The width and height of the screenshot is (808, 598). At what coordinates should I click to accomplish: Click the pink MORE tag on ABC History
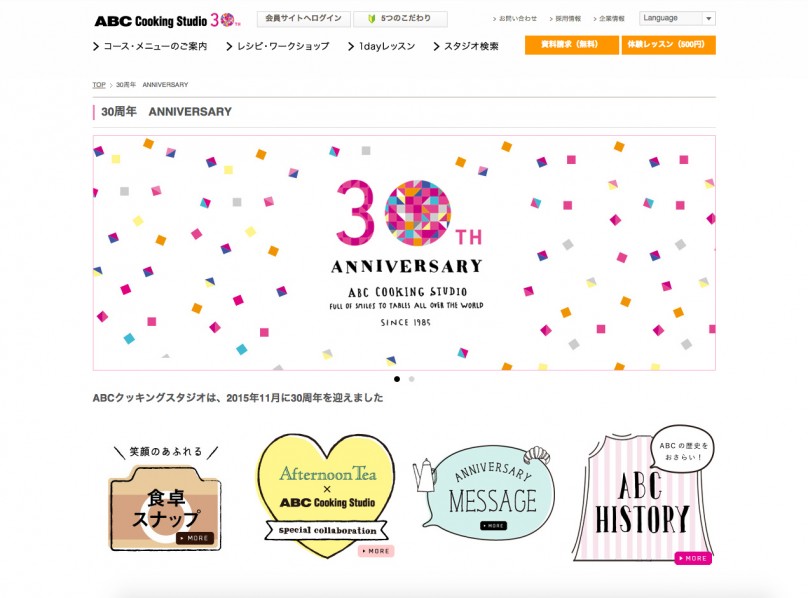[x=693, y=558]
